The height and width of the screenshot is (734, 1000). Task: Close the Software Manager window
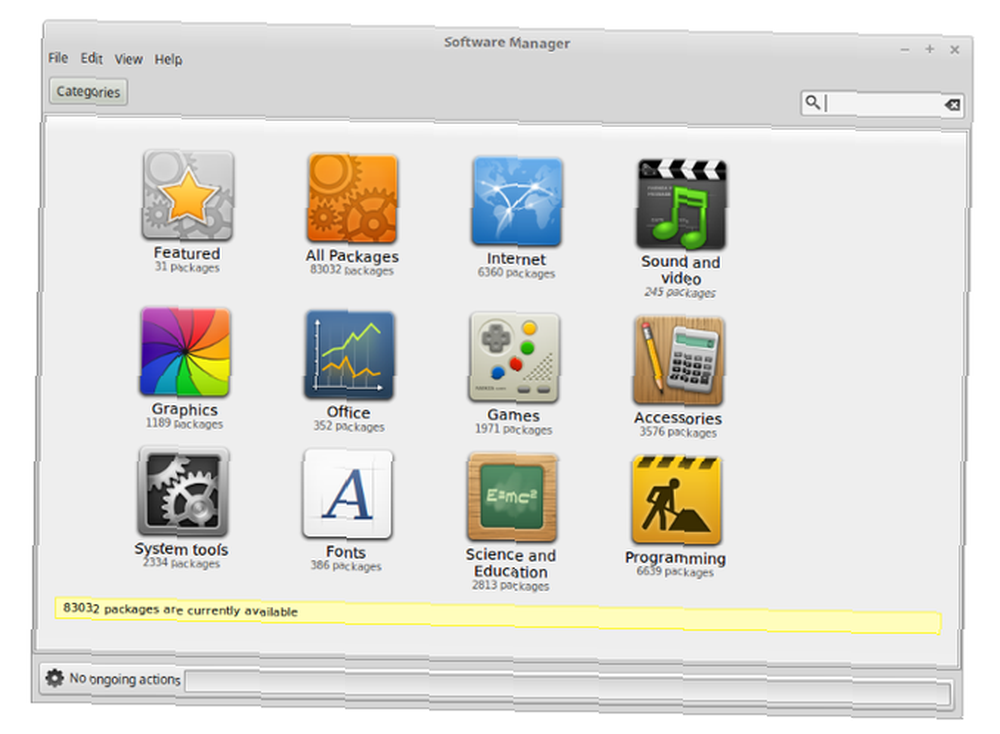pyautogui.click(x=955, y=50)
